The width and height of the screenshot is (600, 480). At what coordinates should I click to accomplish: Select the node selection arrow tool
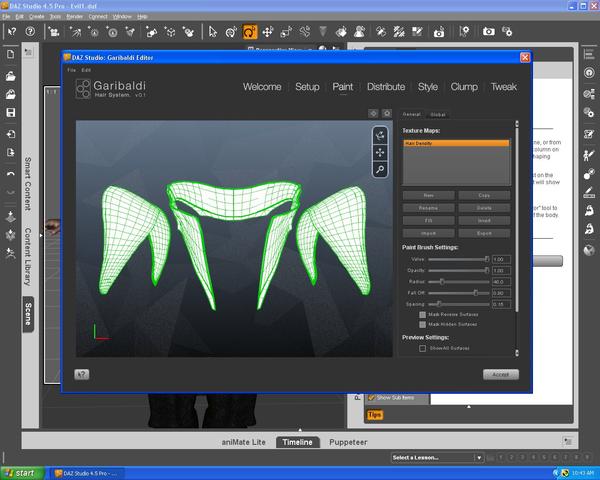(212, 32)
